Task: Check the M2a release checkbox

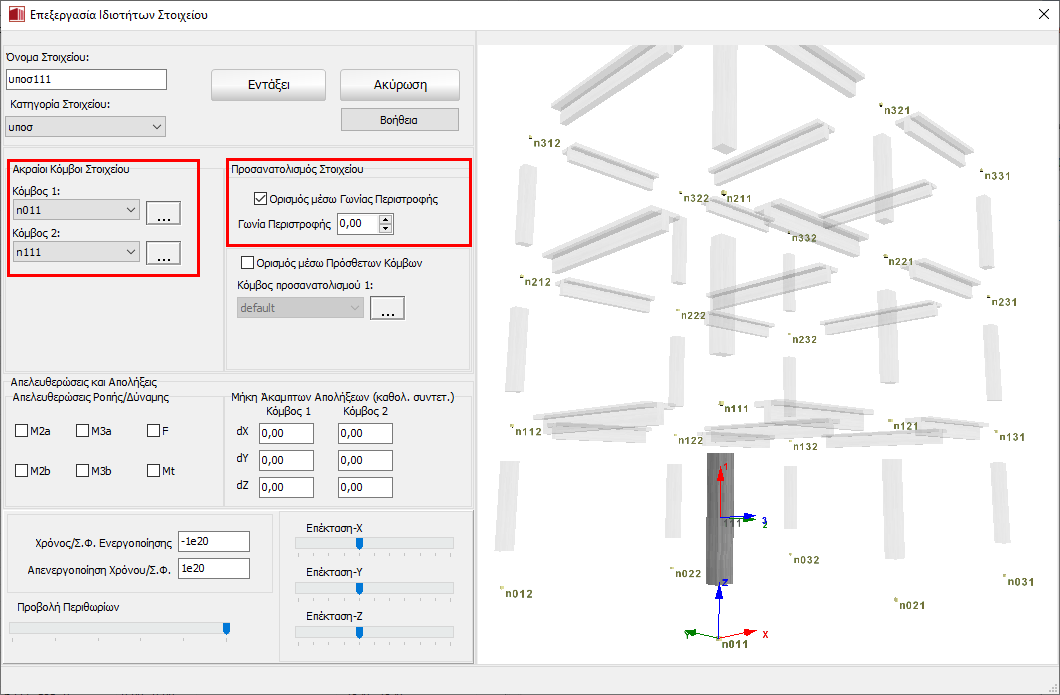Action: coord(22,431)
